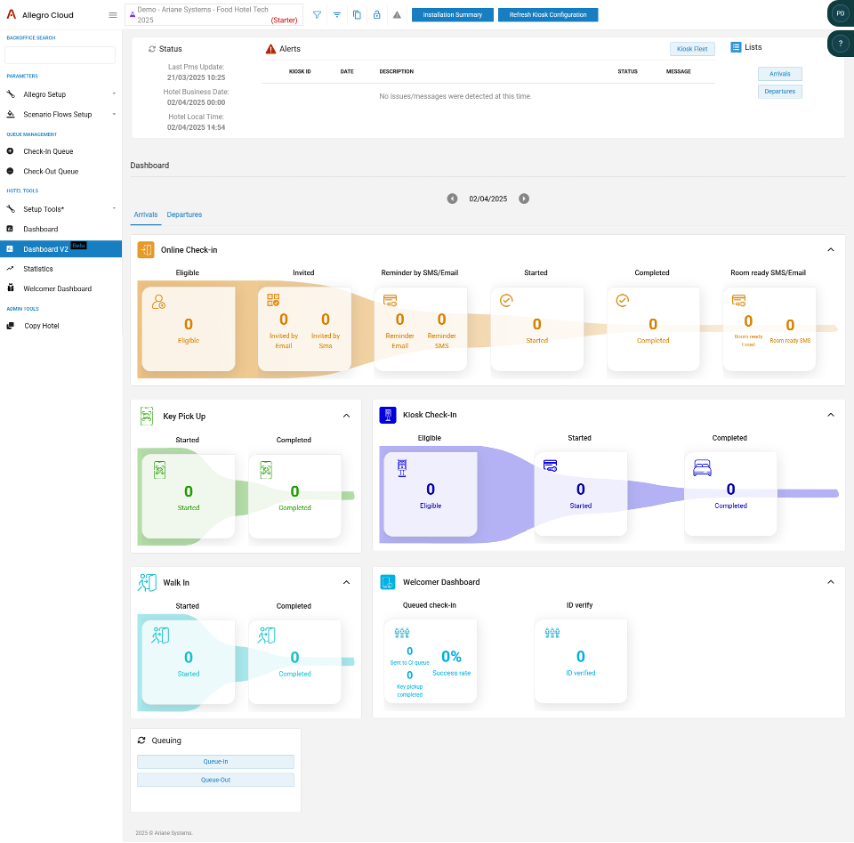
Task: Collapse the Kiosk Check-In panel
Action: (830, 415)
